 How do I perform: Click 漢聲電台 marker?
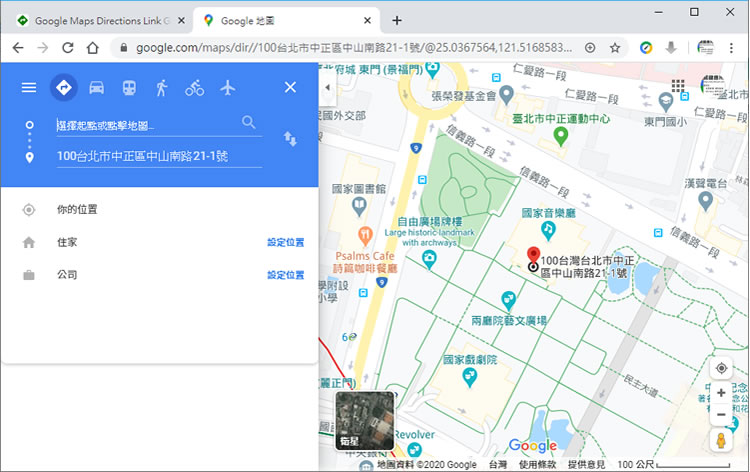coord(706,201)
